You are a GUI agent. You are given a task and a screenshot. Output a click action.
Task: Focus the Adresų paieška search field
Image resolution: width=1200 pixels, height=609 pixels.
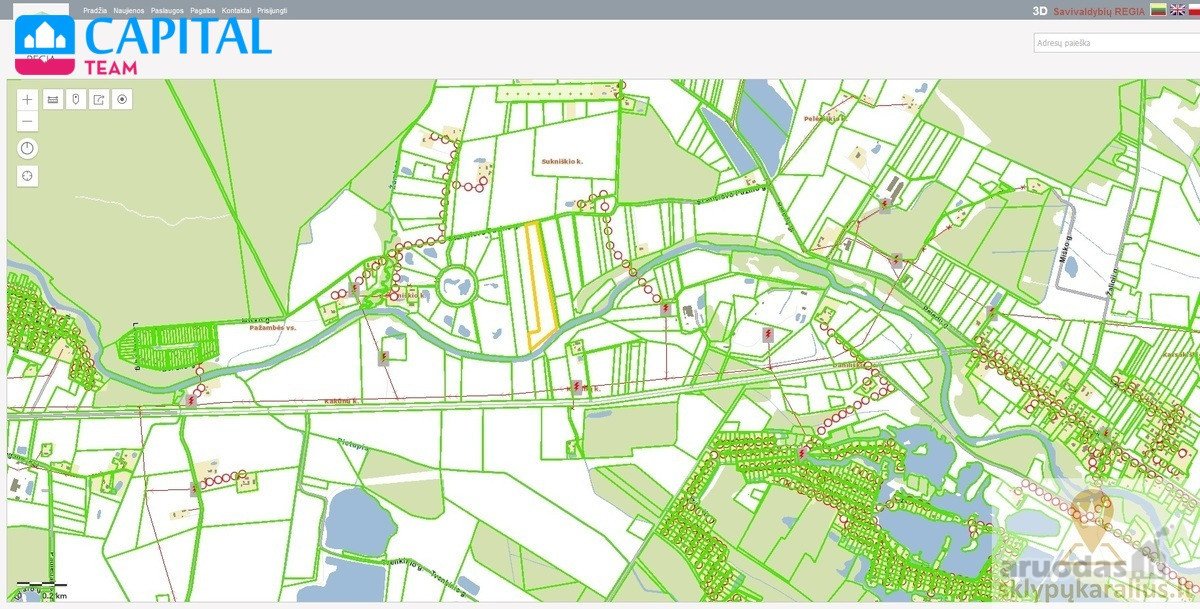pyautogui.click(x=1116, y=43)
